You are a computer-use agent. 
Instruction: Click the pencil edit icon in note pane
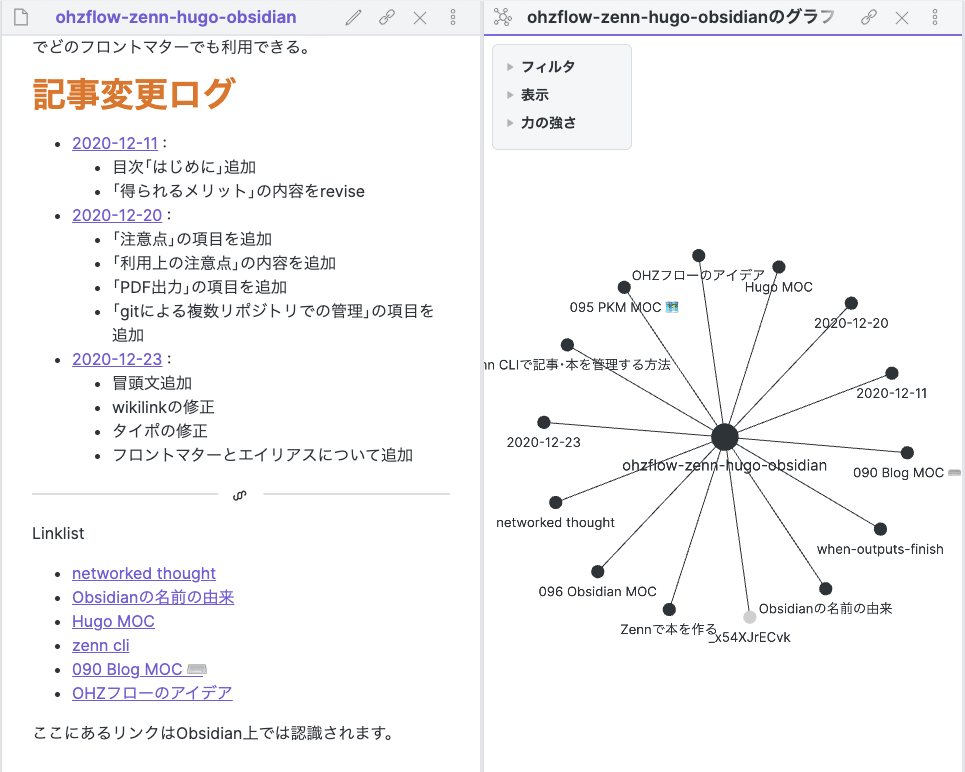point(353,17)
